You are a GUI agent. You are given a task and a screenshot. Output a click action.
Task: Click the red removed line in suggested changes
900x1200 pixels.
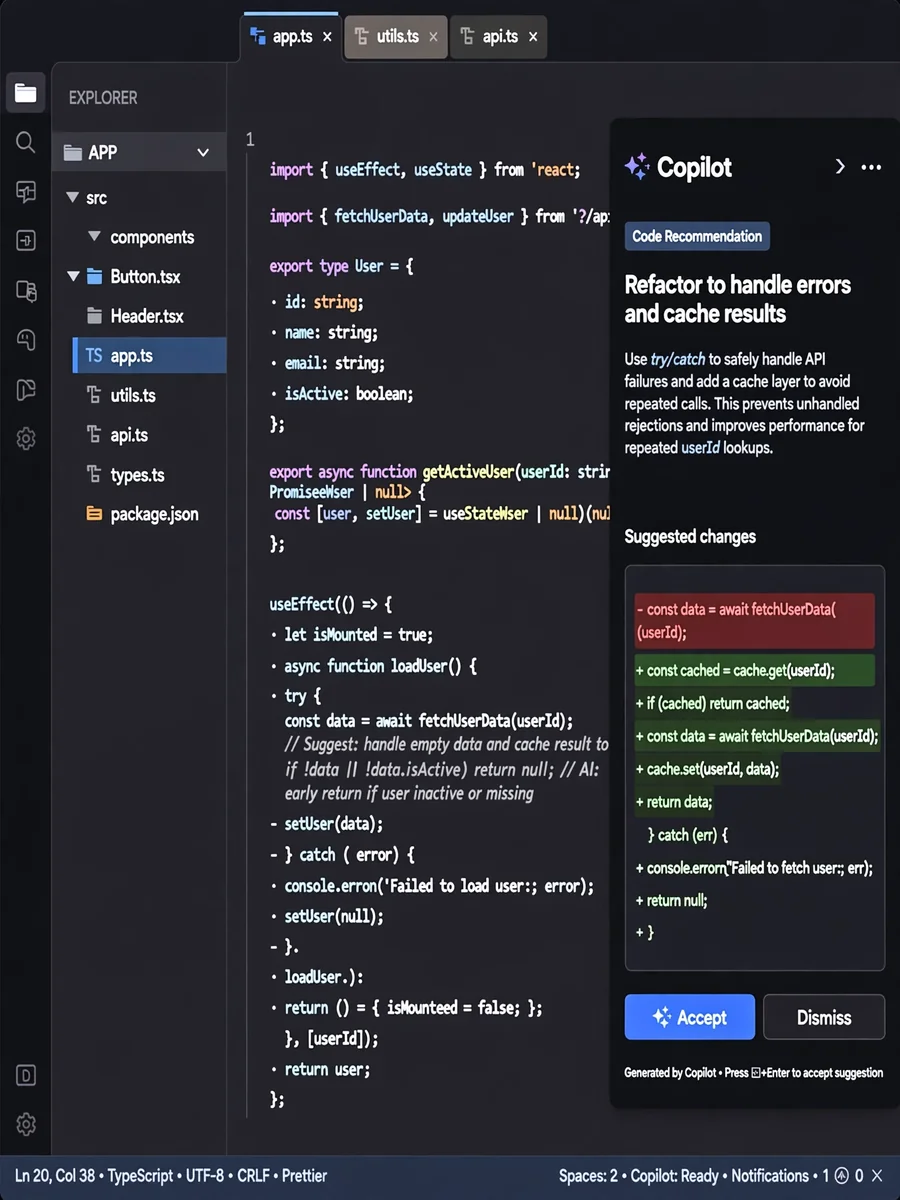(754, 620)
